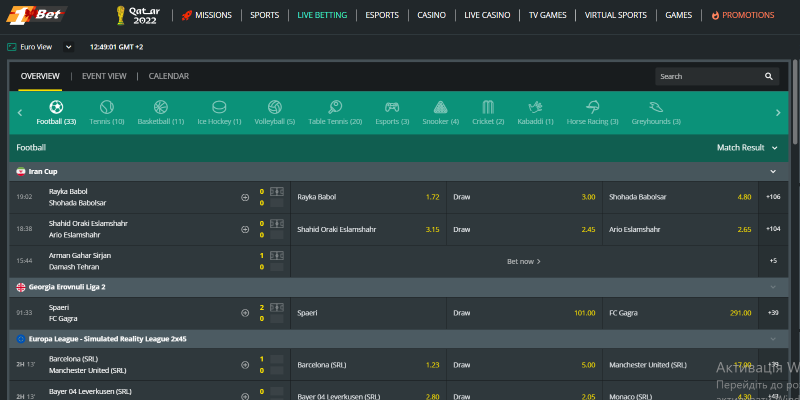Select the Snooker sport icon
The width and height of the screenshot is (800, 400).
click(441, 107)
